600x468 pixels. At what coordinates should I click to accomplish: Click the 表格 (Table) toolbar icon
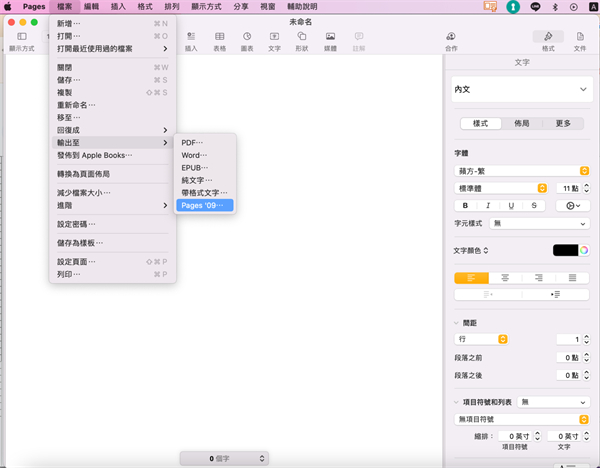(x=219, y=40)
